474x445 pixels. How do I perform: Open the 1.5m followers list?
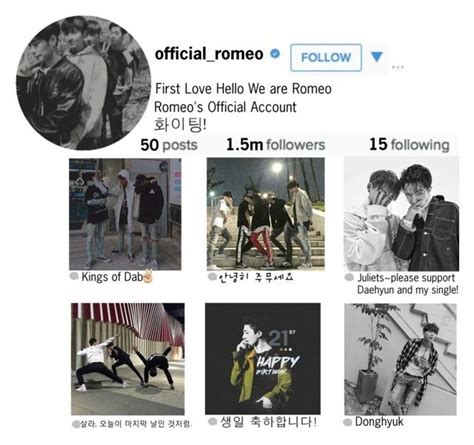[275, 145]
